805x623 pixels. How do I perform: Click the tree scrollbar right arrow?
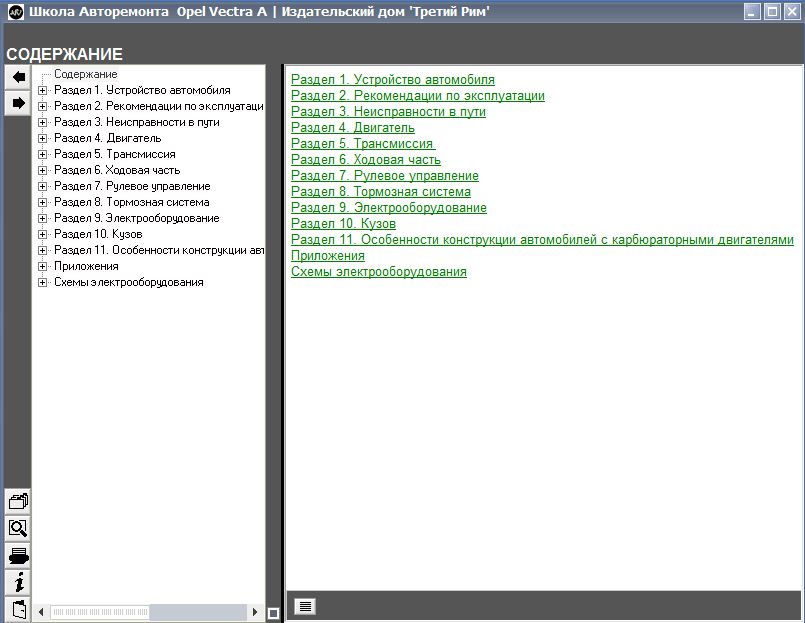tap(256, 612)
